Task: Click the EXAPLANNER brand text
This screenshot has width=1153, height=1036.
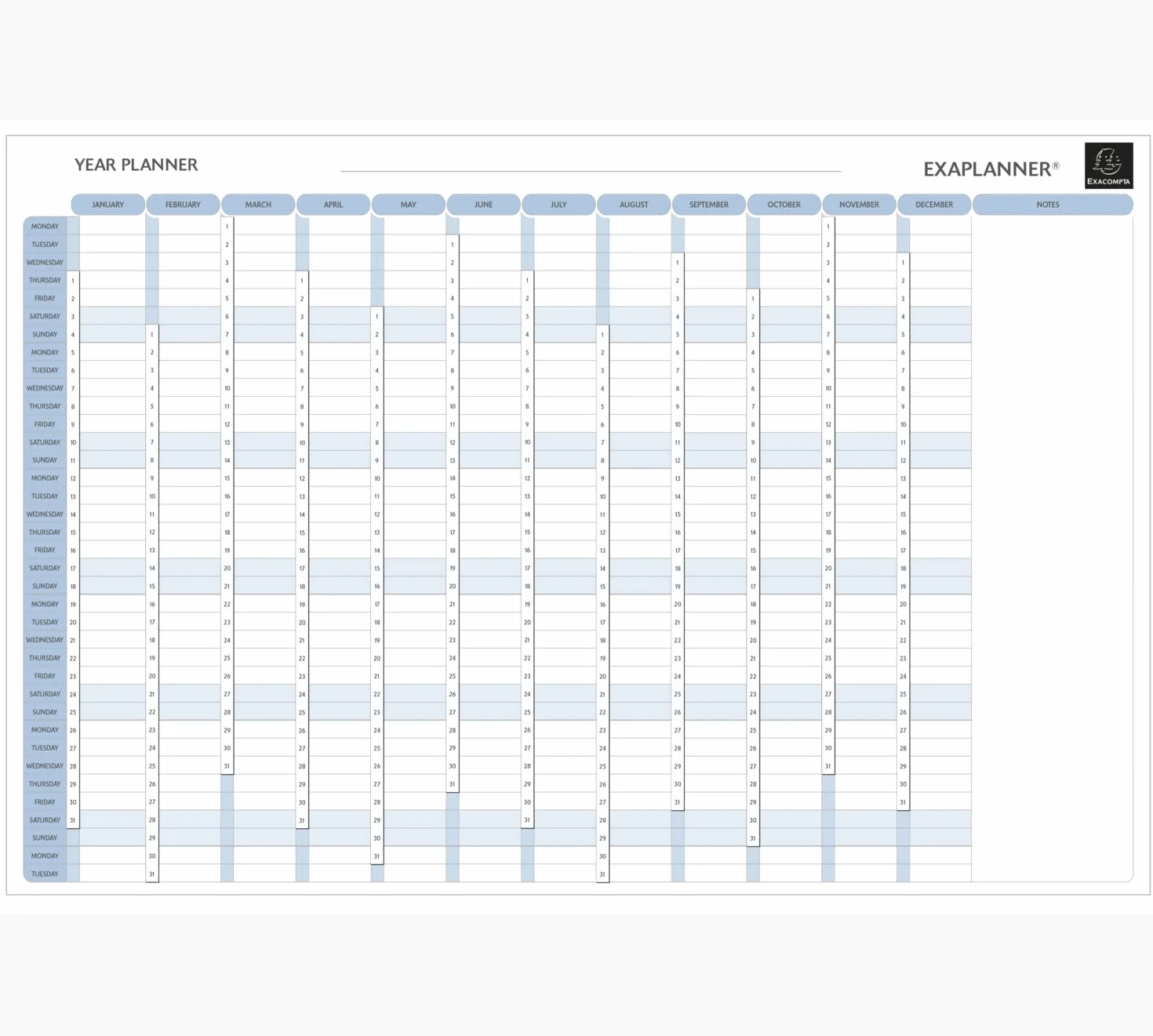Action: coord(991,169)
